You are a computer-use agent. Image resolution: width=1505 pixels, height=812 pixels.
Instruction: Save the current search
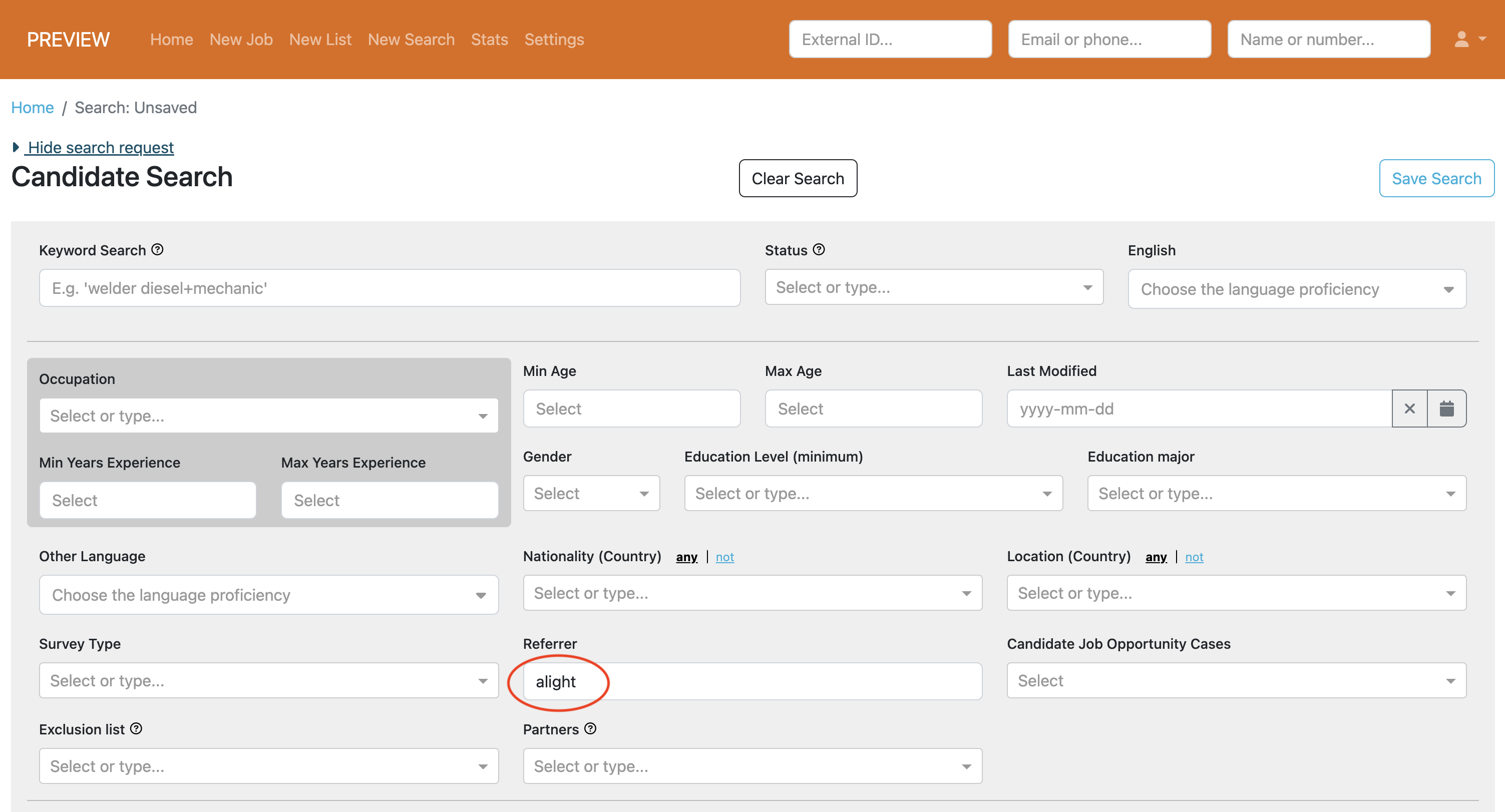[1436, 178]
